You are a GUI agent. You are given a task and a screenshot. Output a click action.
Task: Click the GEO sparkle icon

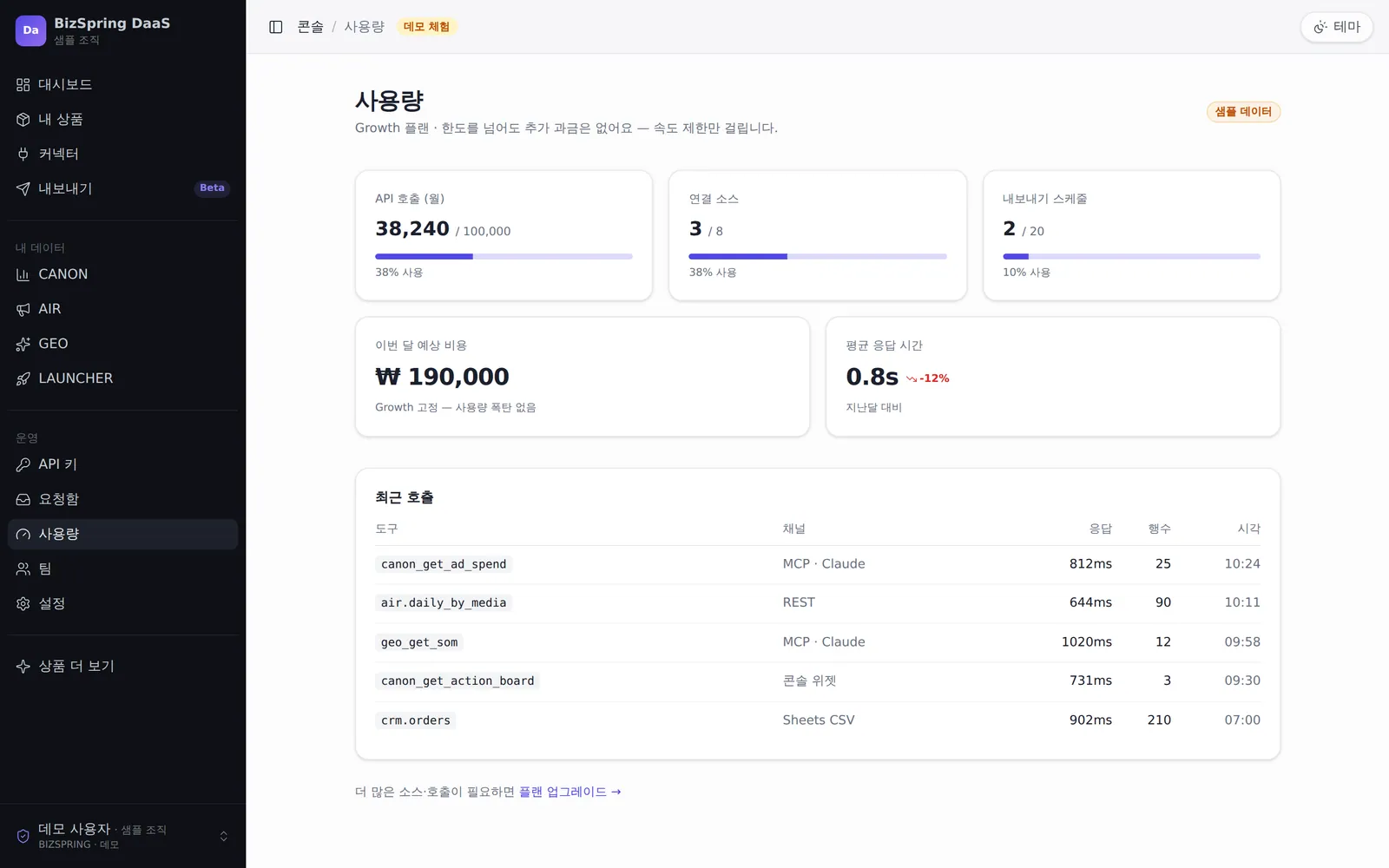(23, 344)
